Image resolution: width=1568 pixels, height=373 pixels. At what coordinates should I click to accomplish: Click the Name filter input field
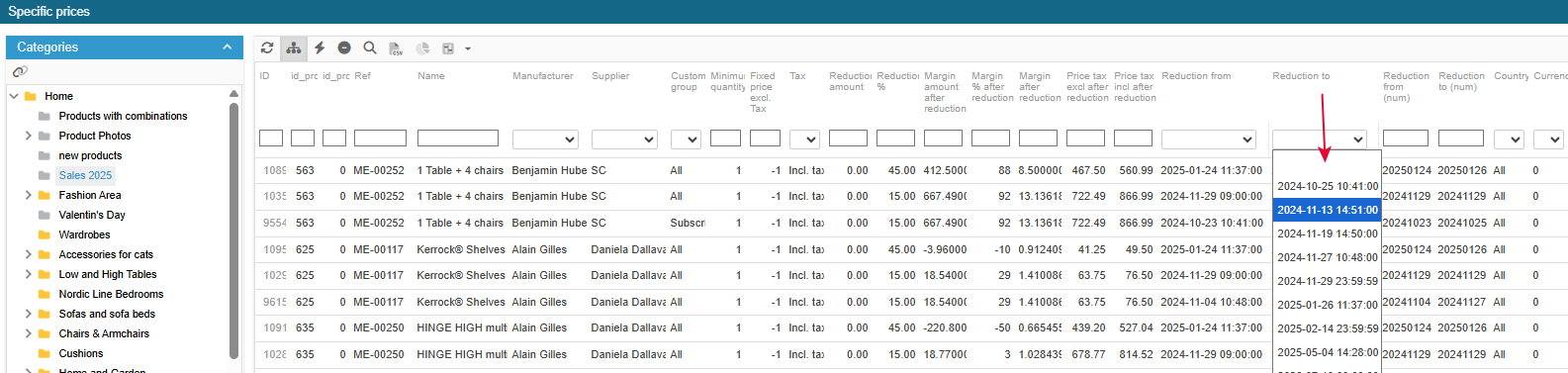tap(458, 139)
